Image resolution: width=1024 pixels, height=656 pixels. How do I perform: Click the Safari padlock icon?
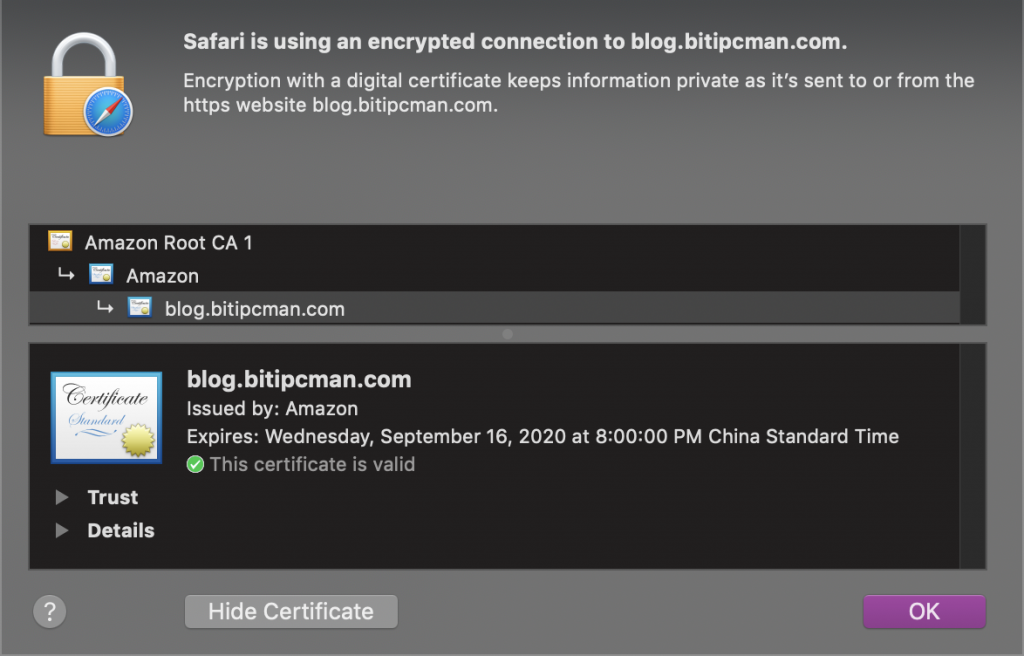88,85
